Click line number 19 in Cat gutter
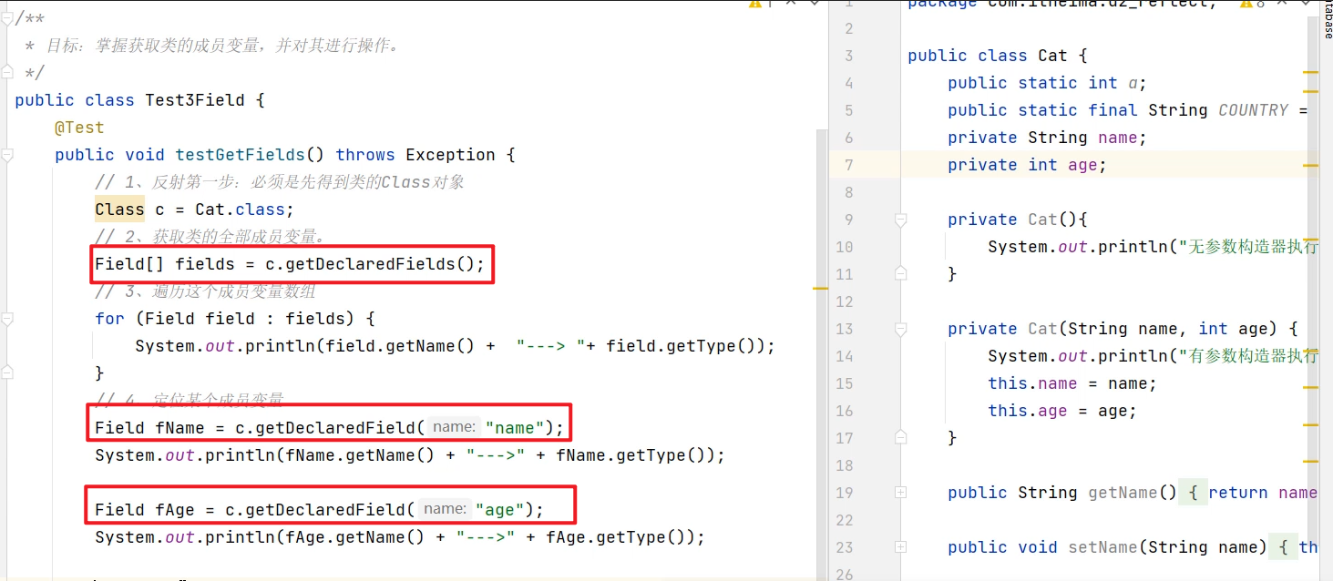1333x581 pixels. [x=844, y=492]
